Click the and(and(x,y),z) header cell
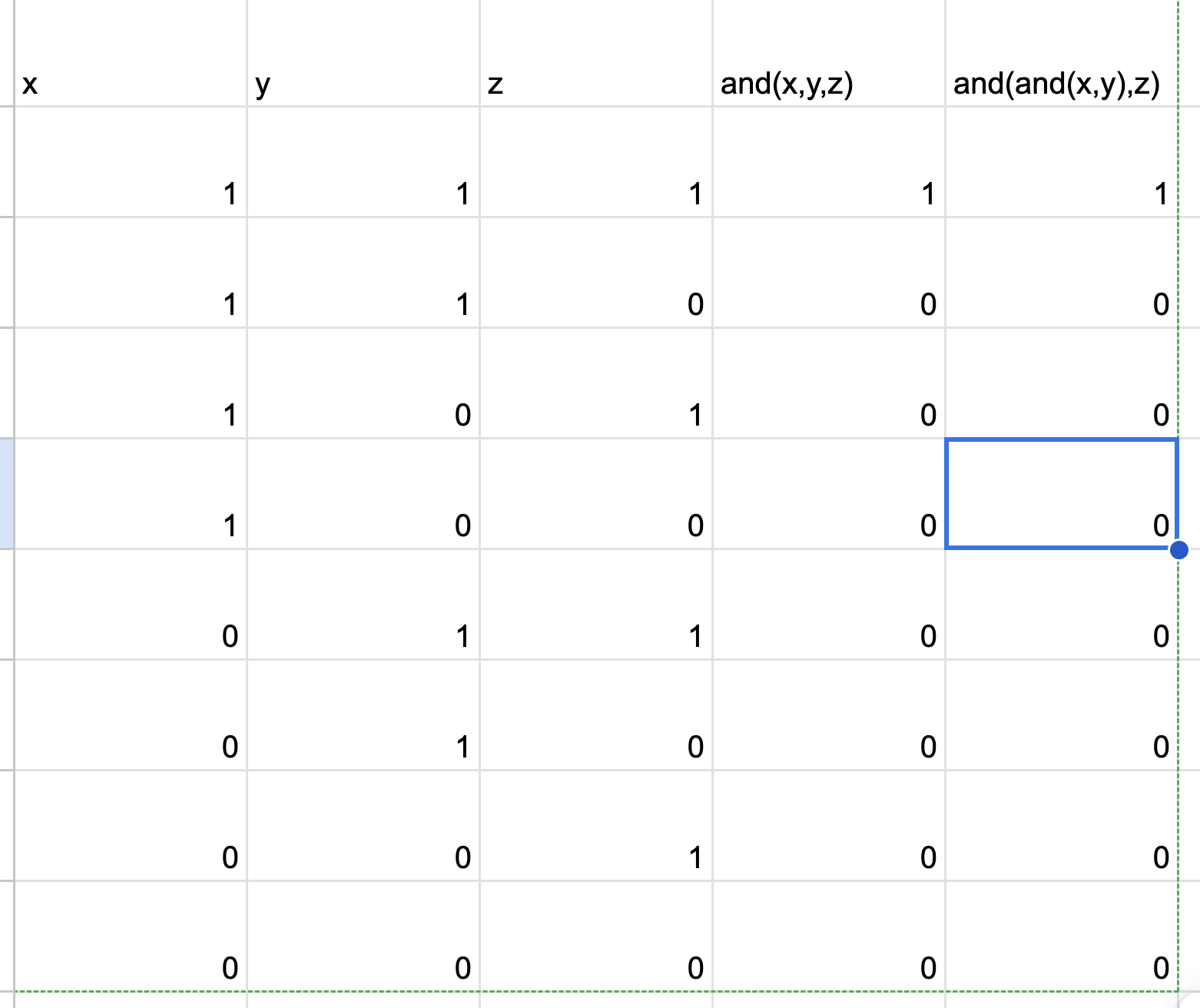This screenshot has width=1200, height=1008. tap(1062, 53)
